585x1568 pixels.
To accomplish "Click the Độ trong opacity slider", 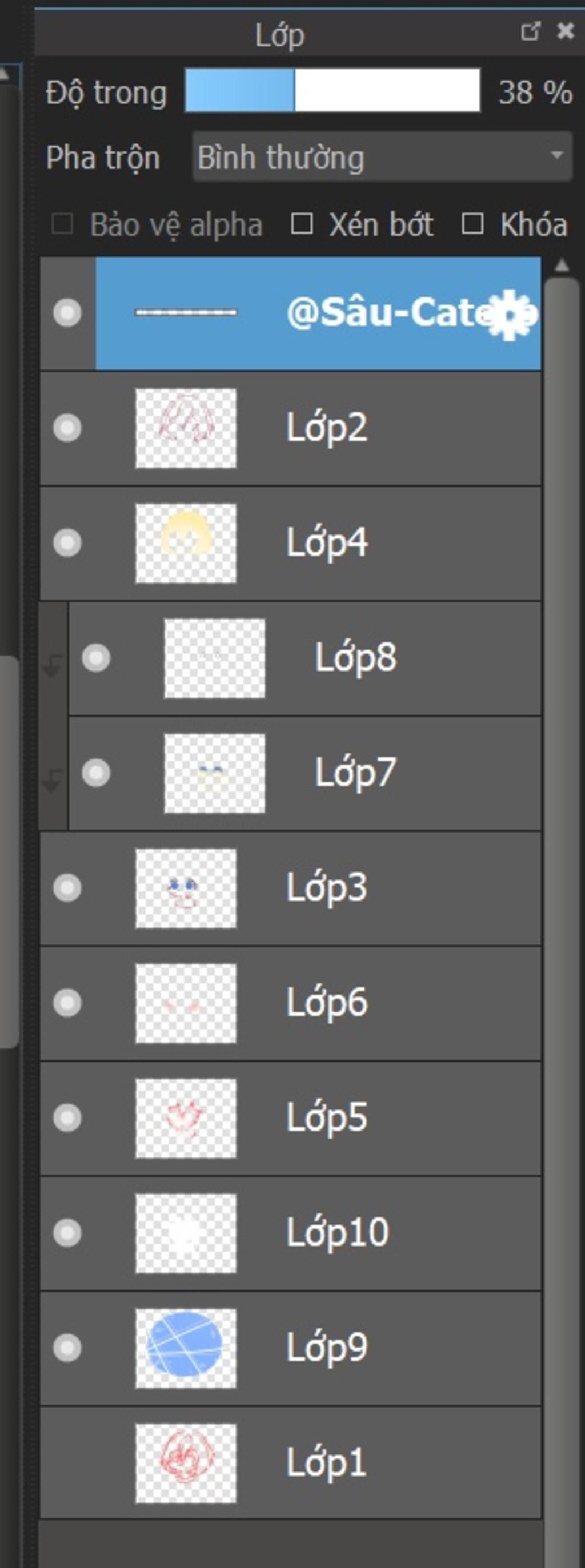I will [332, 91].
